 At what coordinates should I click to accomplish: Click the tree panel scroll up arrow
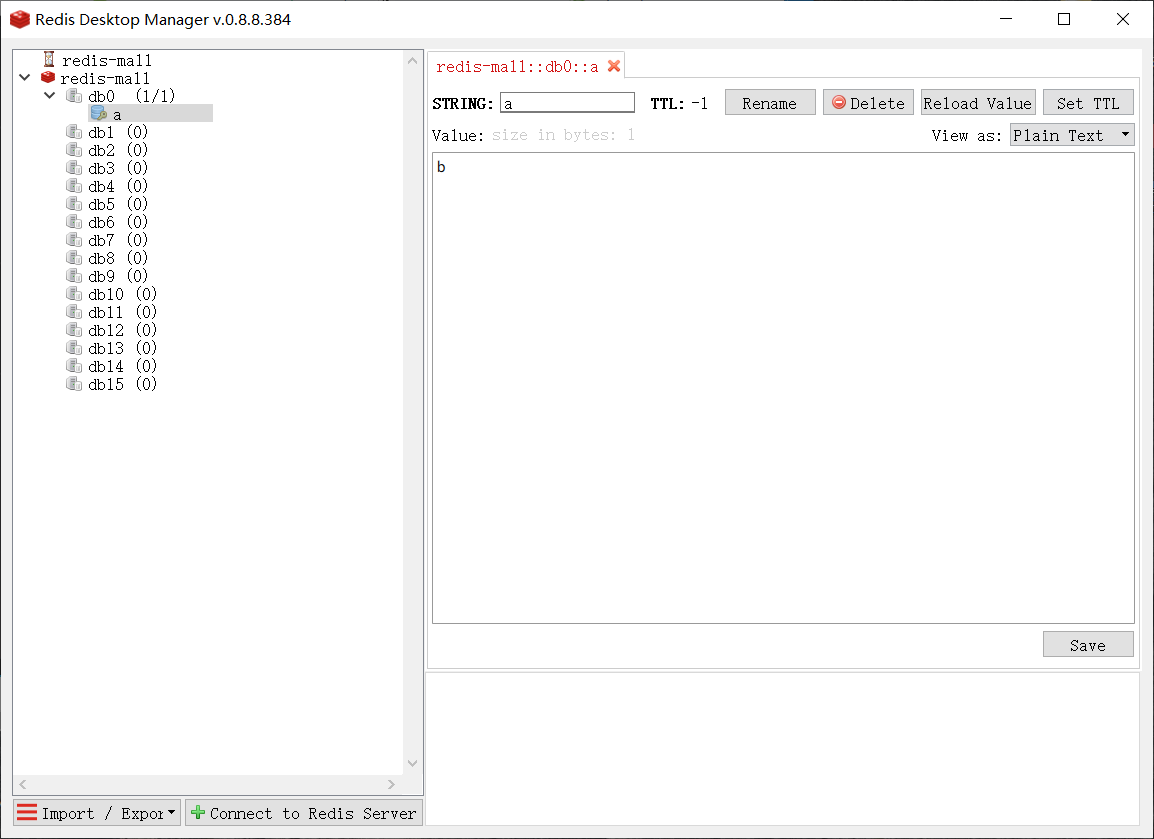pos(412,60)
